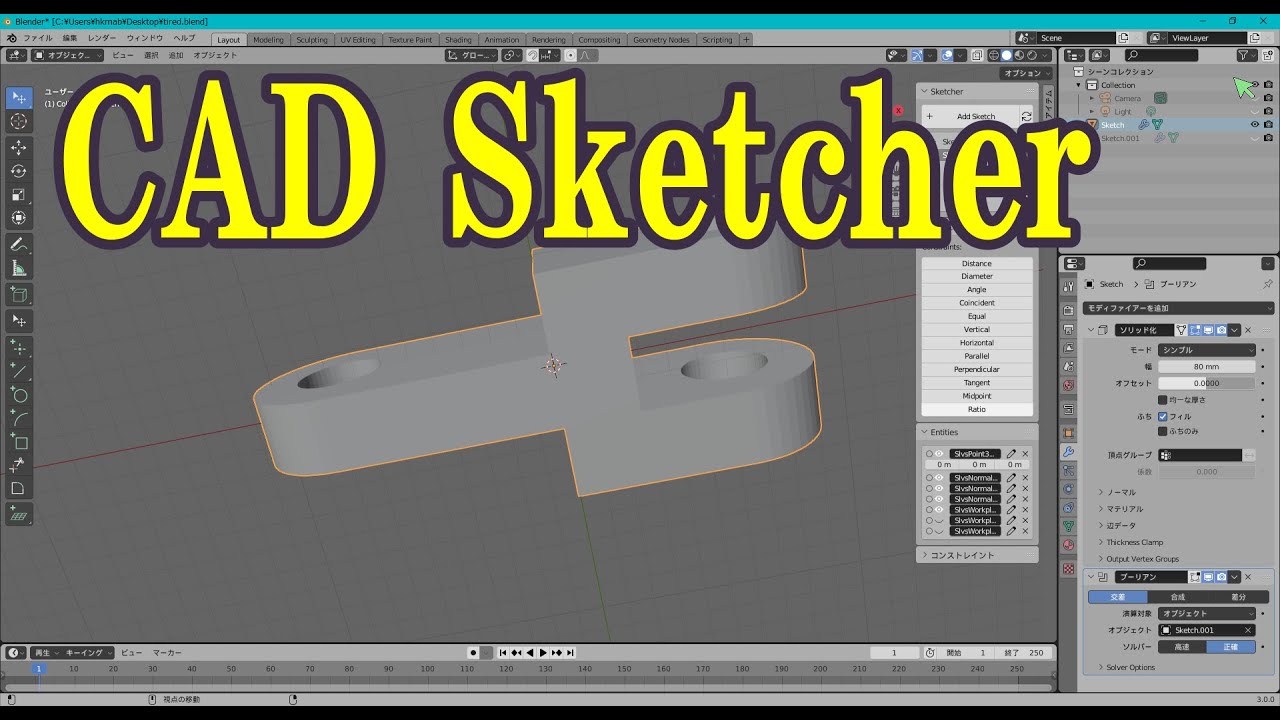1280x720 pixels.
Task: Click the new collection icon in outliner
Action: (x=1268, y=56)
